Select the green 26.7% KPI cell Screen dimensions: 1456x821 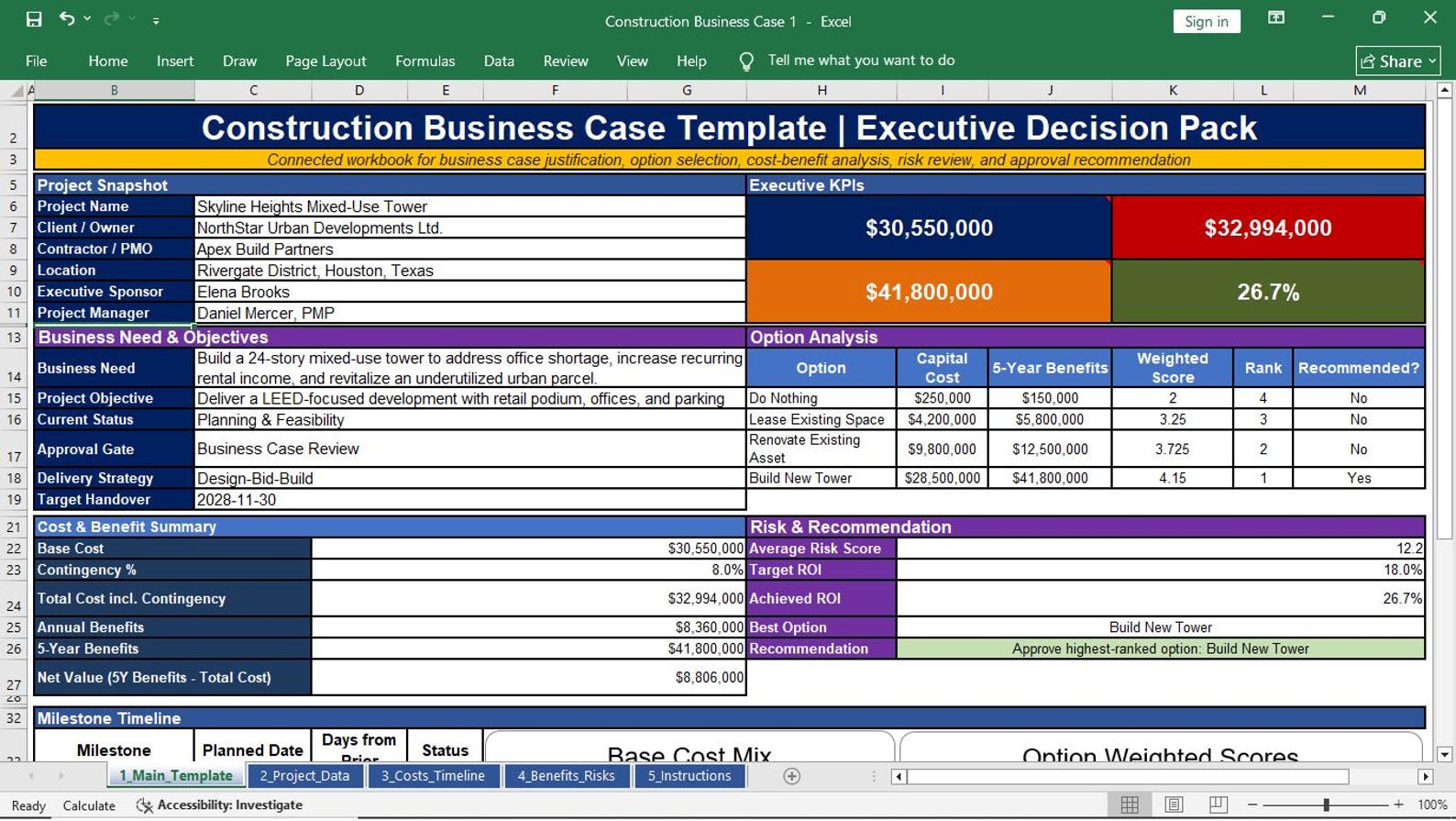[x=1268, y=292]
